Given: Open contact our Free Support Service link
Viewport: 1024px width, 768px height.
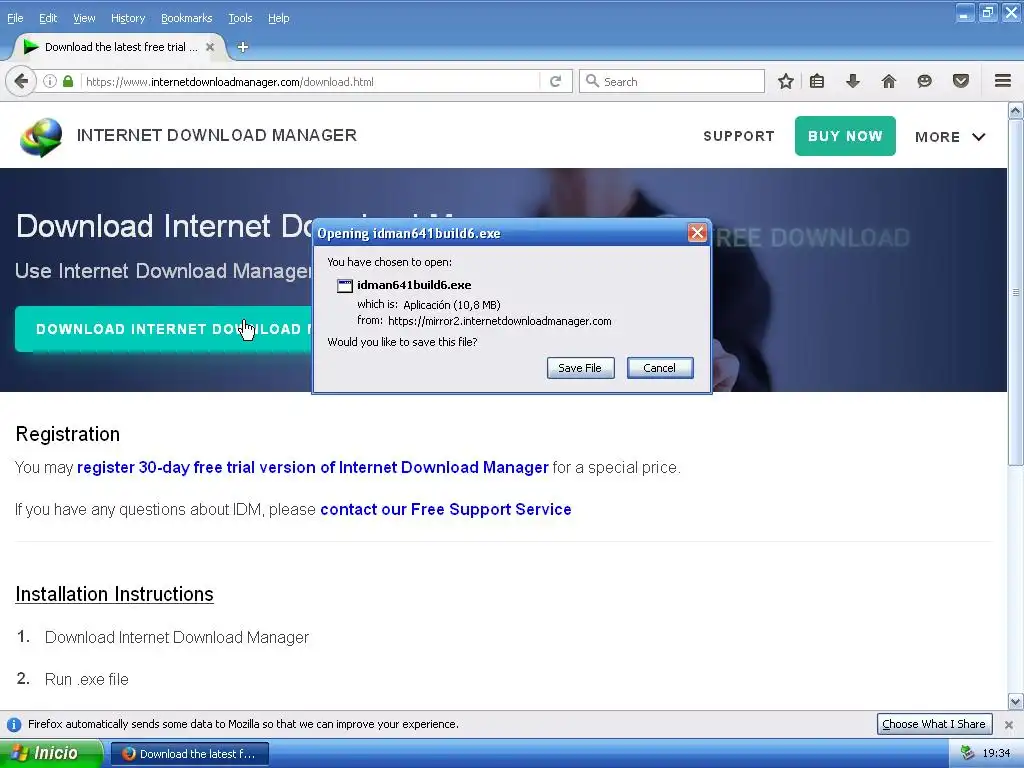Looking at the screenshot, I should [446, 509].
